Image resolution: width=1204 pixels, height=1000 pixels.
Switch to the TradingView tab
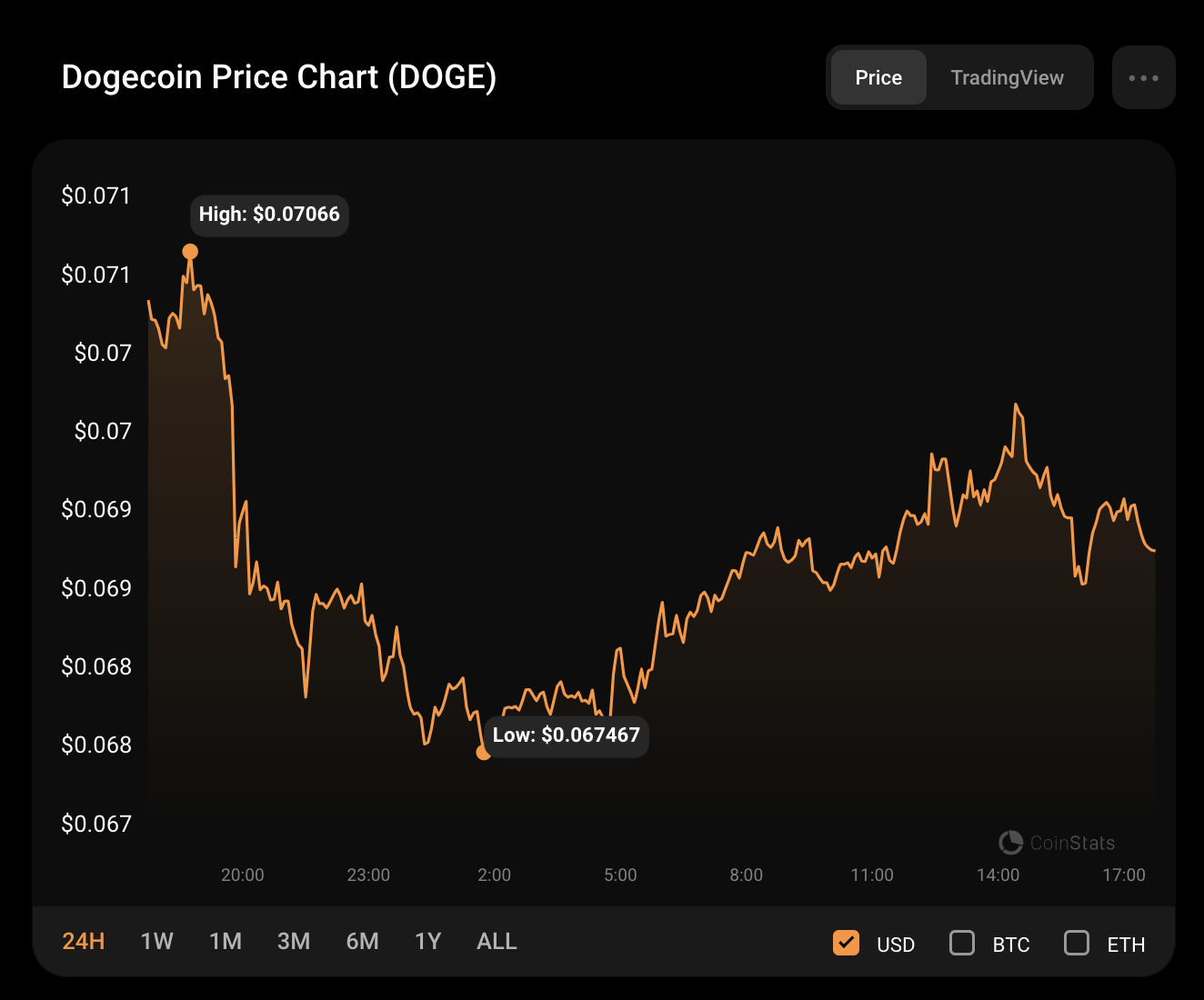[1007, 78]
